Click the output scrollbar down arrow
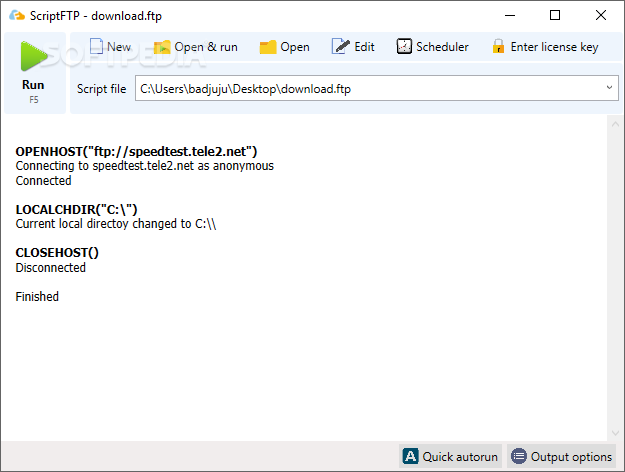The image size is (625, 472). coord(615,433)
